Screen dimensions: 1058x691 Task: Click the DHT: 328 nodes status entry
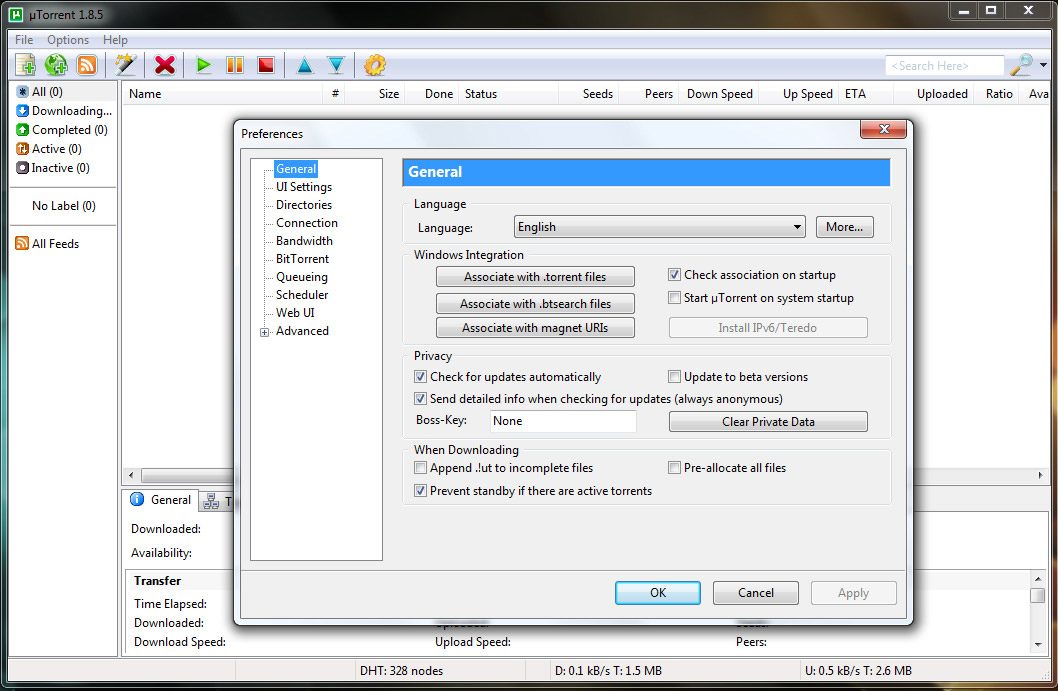[x=401, y=671]
